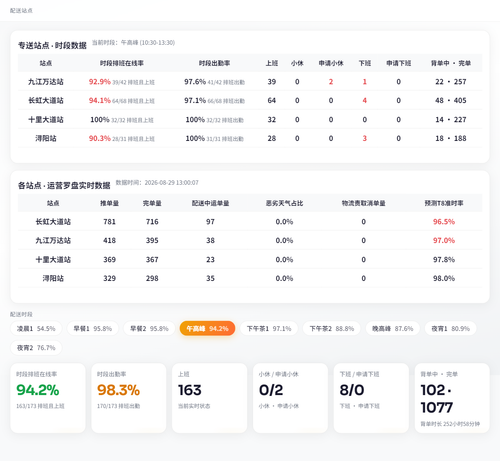Switch to the 晚高峰 87.6% slot
Screen dimensions: 500x461
[x=393, y=329]
